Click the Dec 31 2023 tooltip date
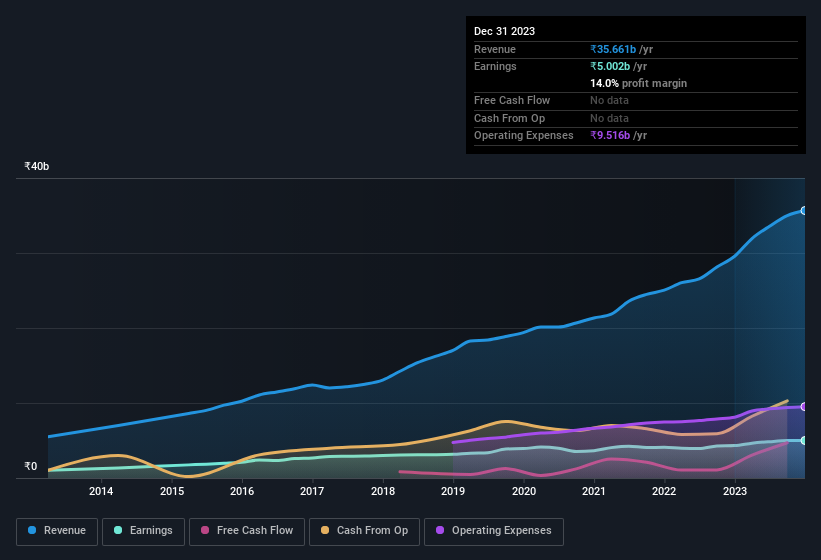 pos(504,31)
